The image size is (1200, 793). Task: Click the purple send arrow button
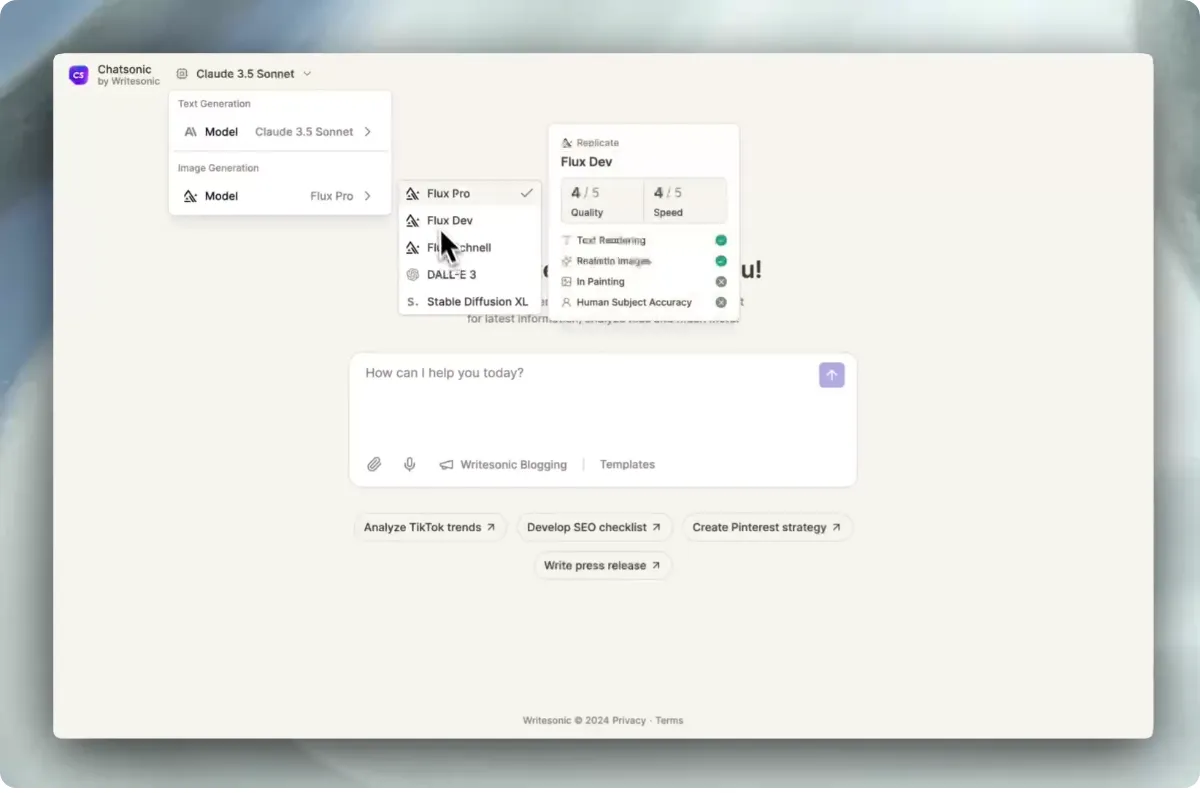[x=832, y=375]
